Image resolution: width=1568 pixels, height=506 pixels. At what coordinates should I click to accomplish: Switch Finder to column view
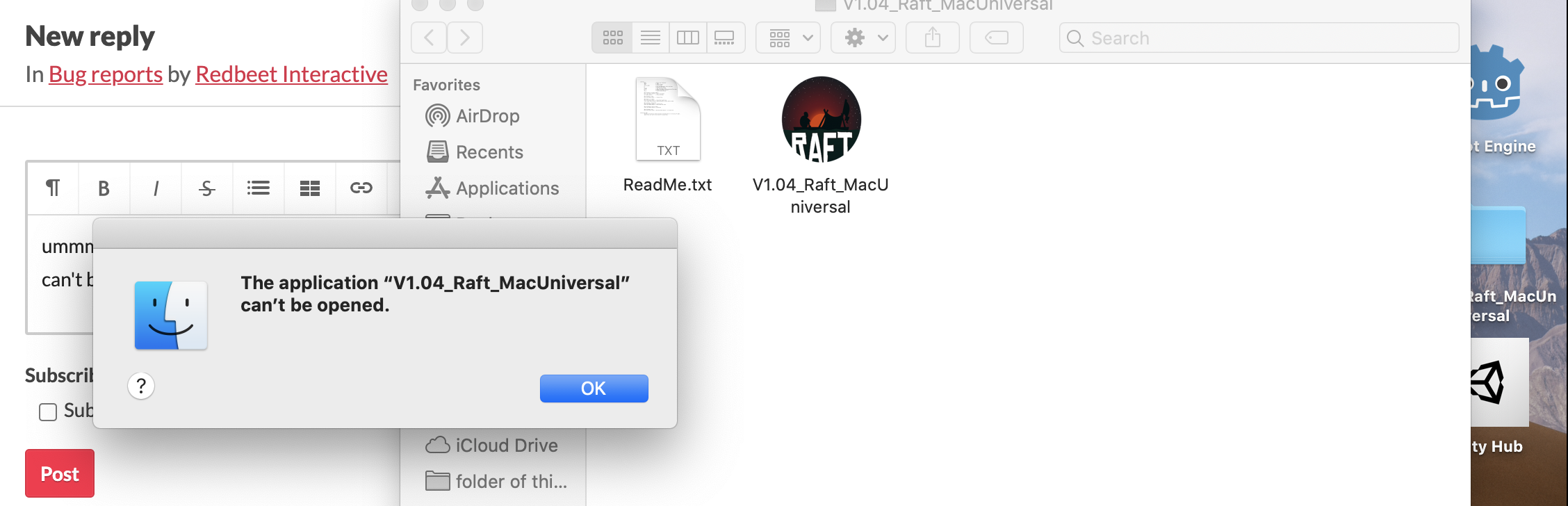pos(688,38)
